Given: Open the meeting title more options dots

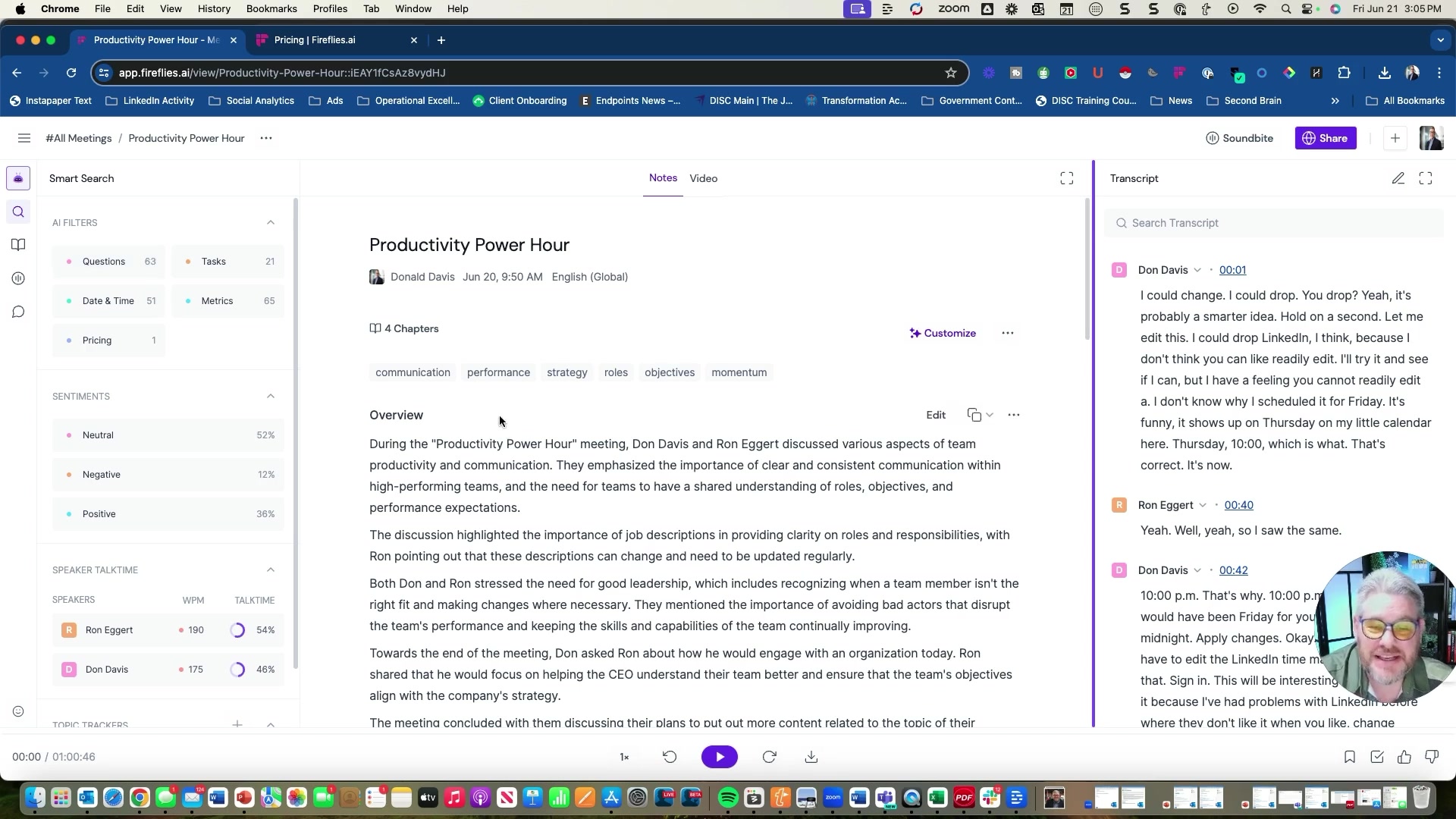Looking at the screenshot, I should (266, 138).
